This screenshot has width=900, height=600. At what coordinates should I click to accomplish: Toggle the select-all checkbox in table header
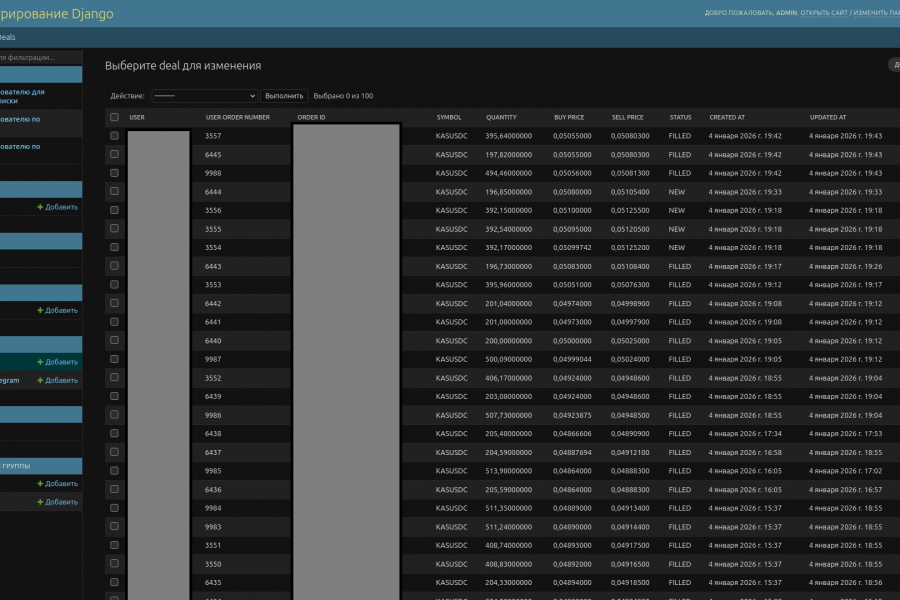pyautogui.click(x=114, y=117)
